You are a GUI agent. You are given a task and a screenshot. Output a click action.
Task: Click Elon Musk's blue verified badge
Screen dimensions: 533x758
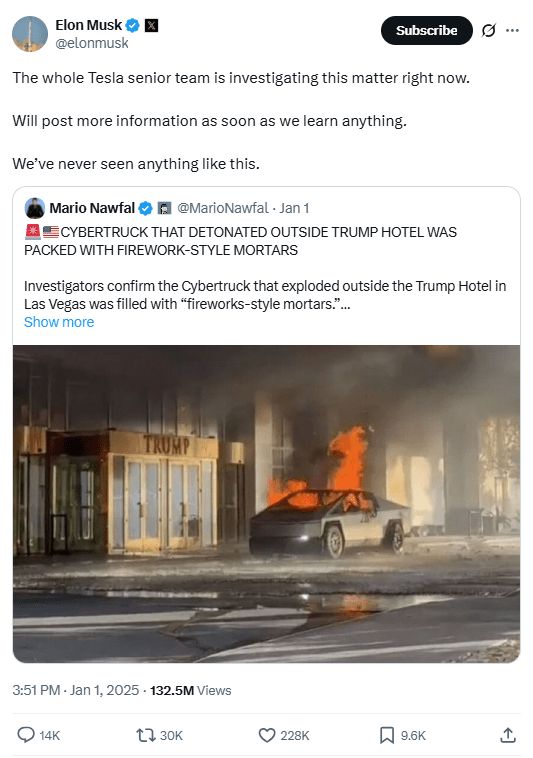pyautogui.click(x=133, y=25)
